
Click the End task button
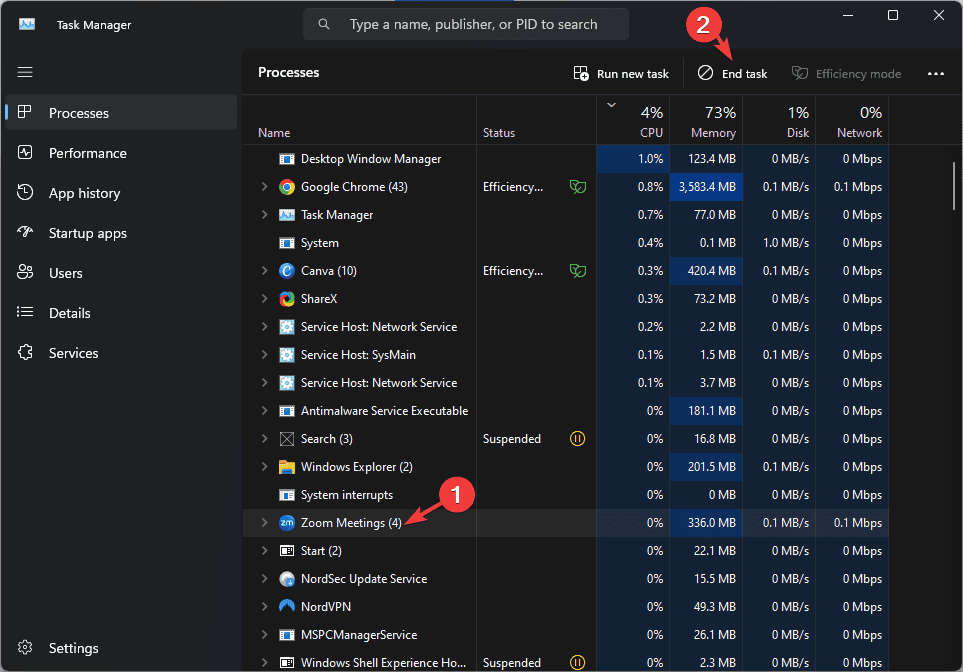tap(733, 73)
